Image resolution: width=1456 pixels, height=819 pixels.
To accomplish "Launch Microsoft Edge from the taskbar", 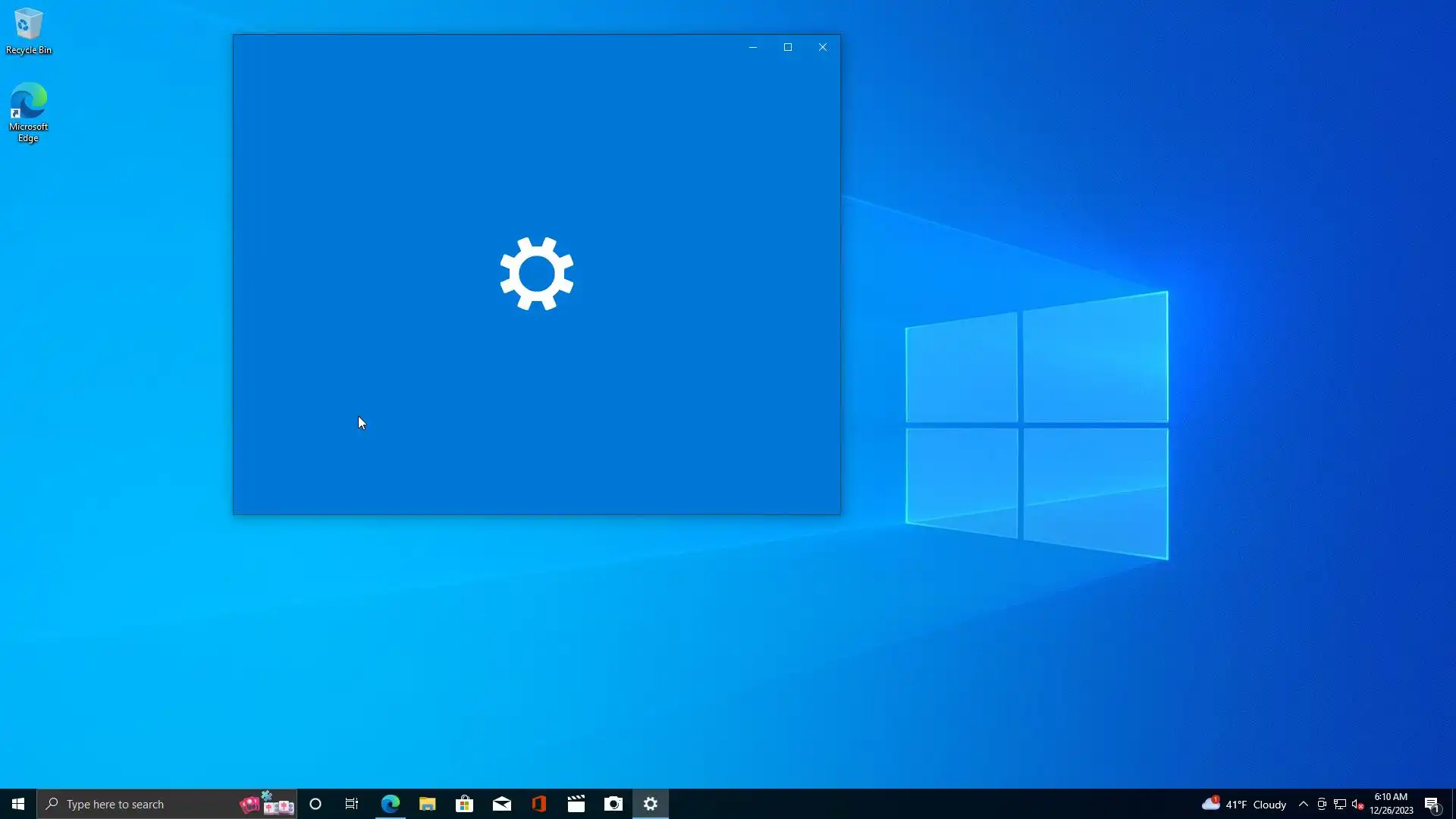I will [390, 804].
